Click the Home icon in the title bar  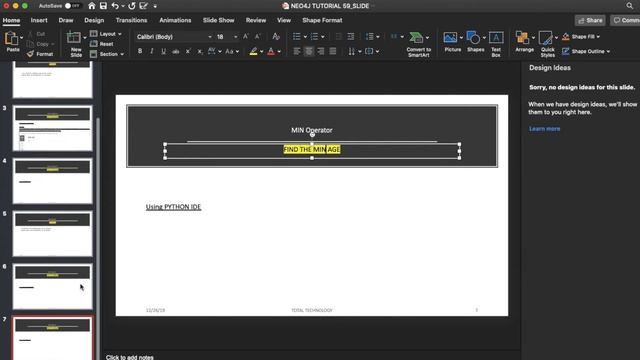91,6
